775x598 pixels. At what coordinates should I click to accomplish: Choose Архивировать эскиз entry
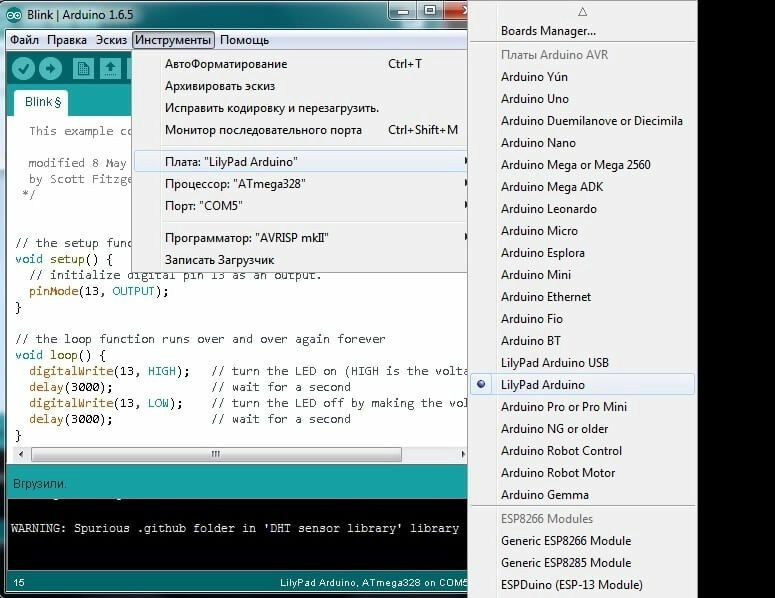301,86
